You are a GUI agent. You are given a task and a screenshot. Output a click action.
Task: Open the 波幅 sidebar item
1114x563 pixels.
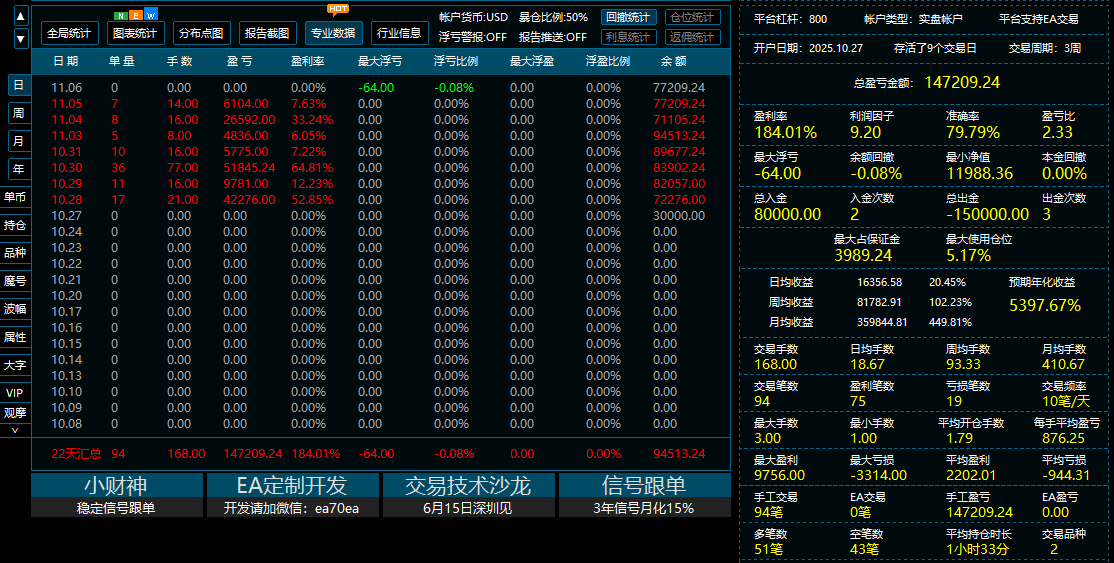click(15, 309)
